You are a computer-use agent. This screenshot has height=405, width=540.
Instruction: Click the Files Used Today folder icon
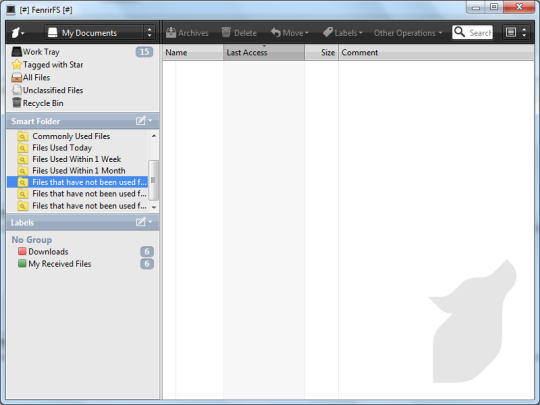click(22, 148)
